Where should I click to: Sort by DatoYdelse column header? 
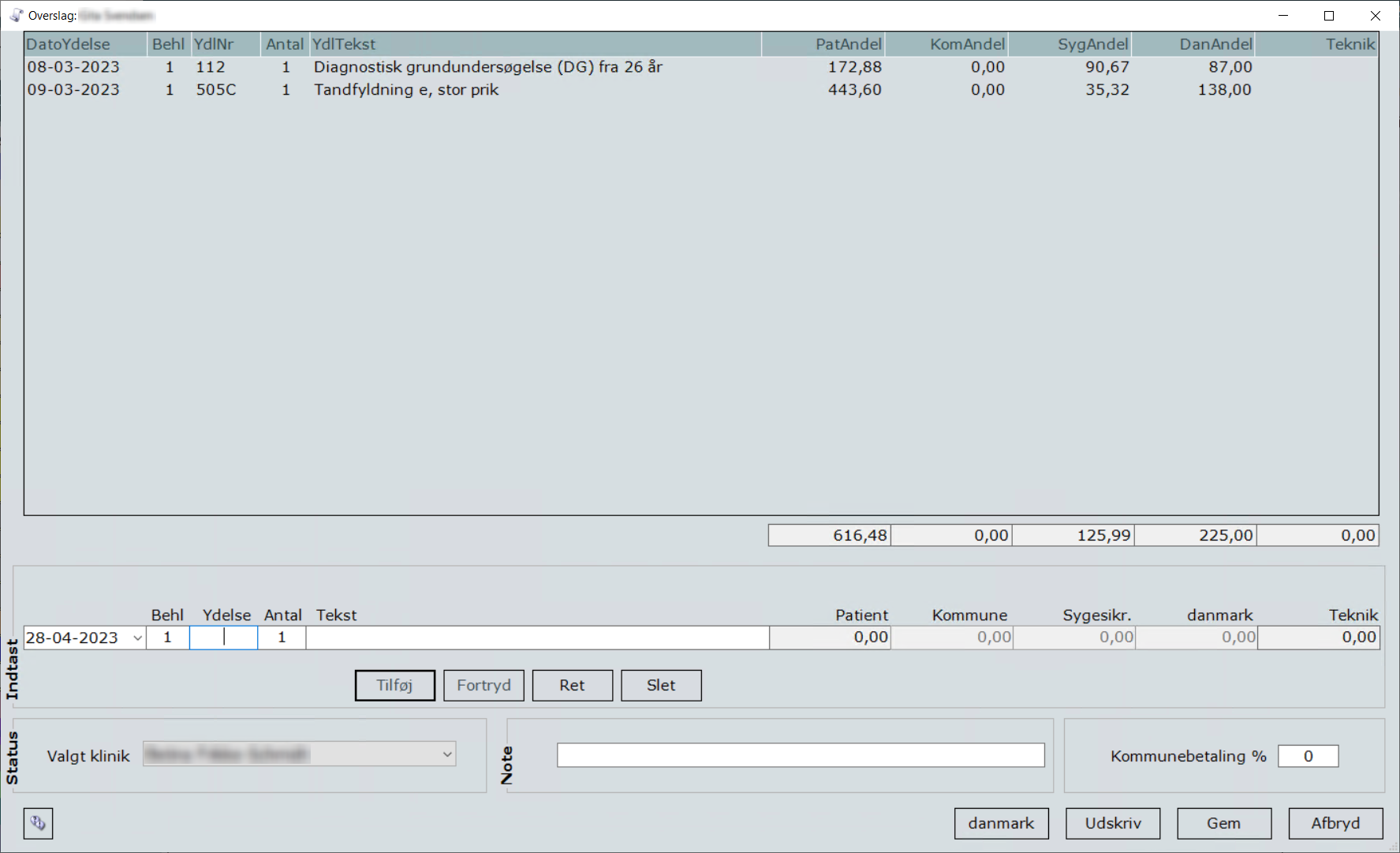tap(85, 44)
